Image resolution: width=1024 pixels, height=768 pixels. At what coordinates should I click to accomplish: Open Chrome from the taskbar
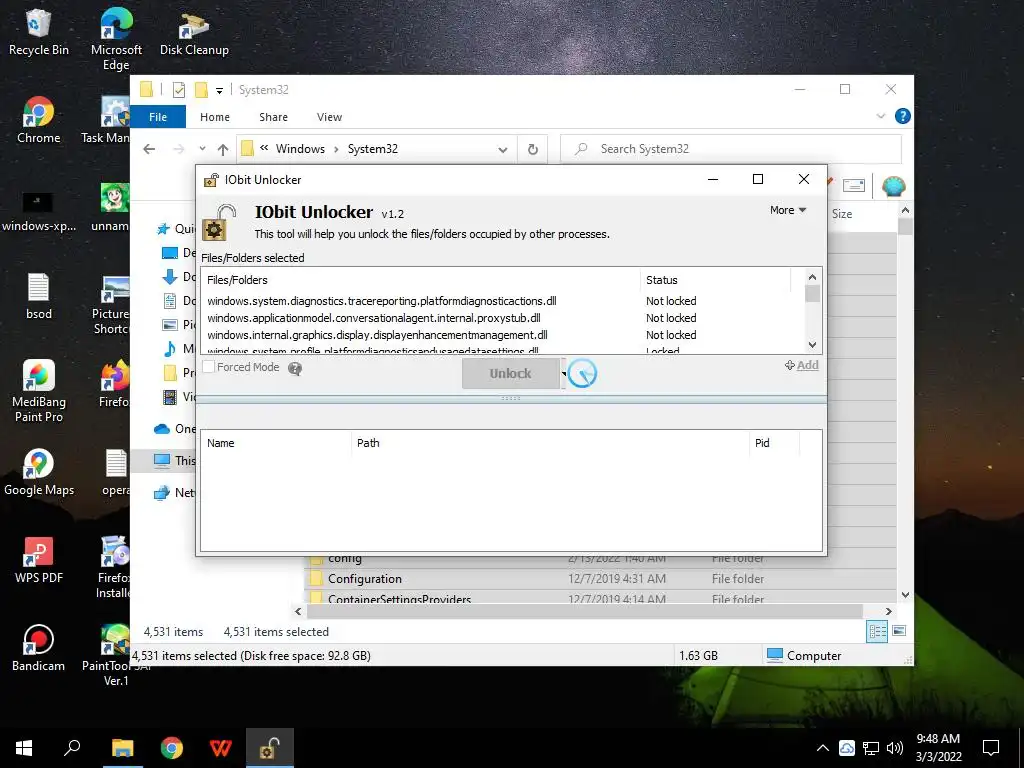pos(172,748)
